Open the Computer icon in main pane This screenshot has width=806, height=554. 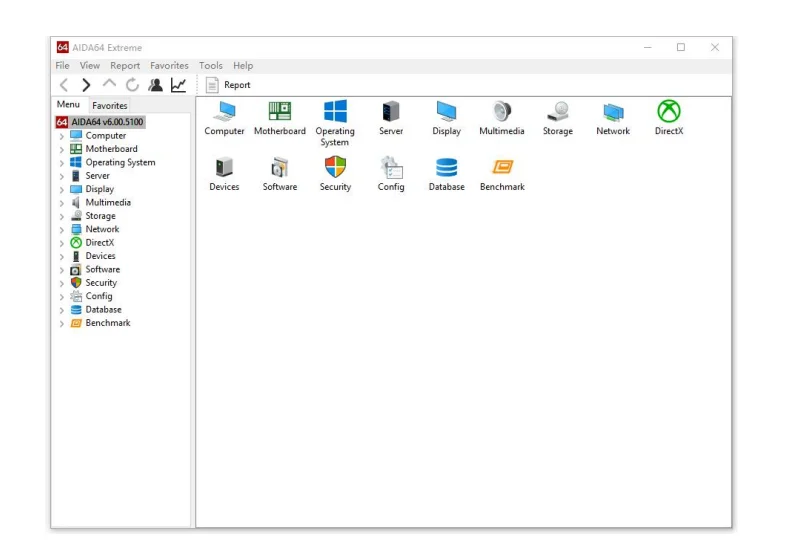coord(225,112)
